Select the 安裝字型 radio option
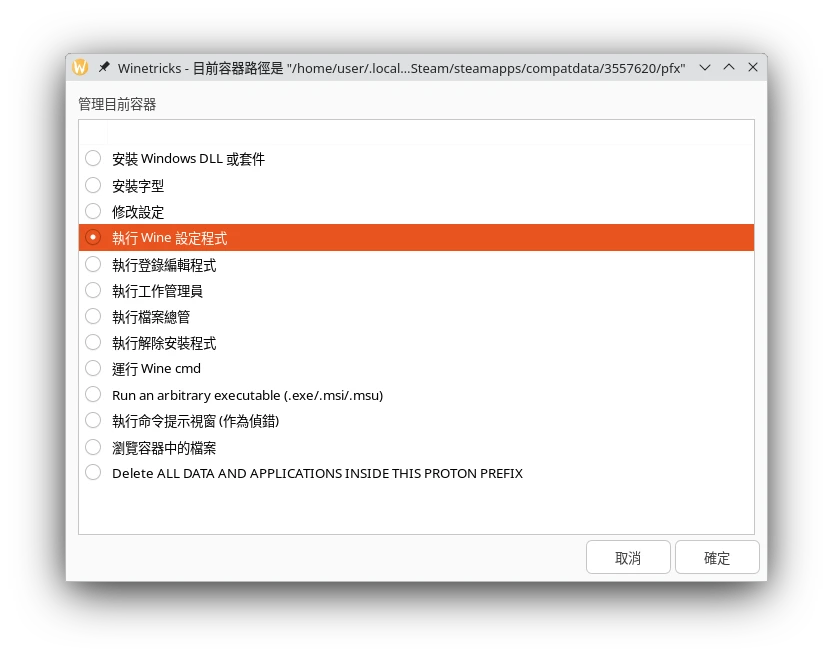833x659 pixels. pyautogui.click(x=93, y=185)
